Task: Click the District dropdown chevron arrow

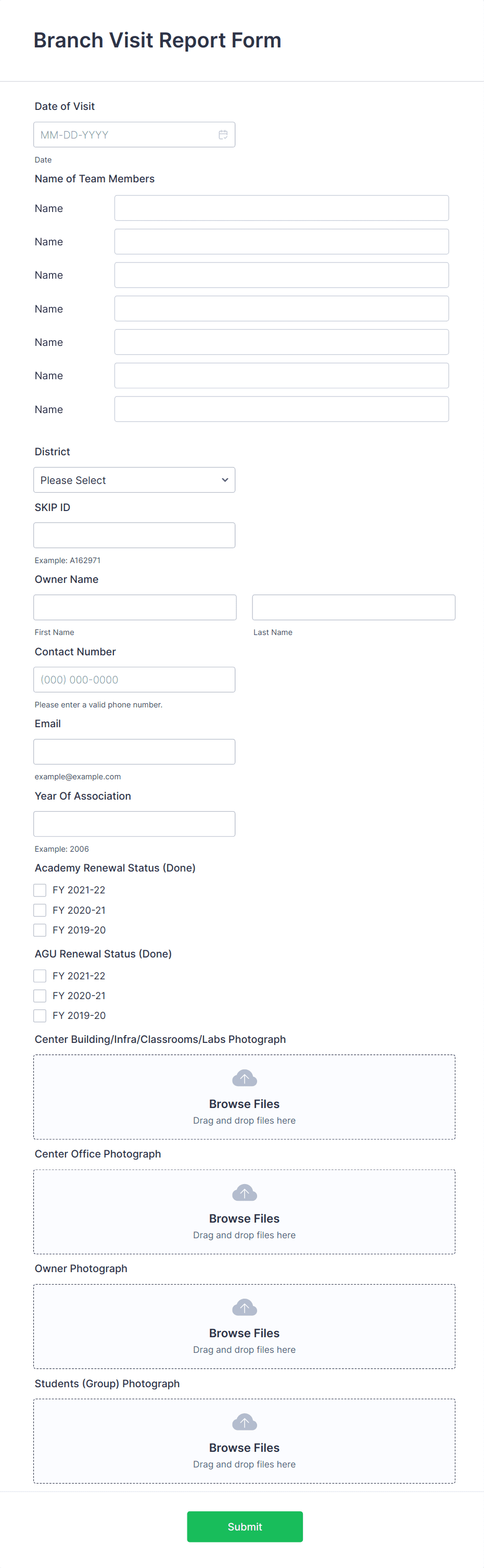Action: [x=225, y=480]
